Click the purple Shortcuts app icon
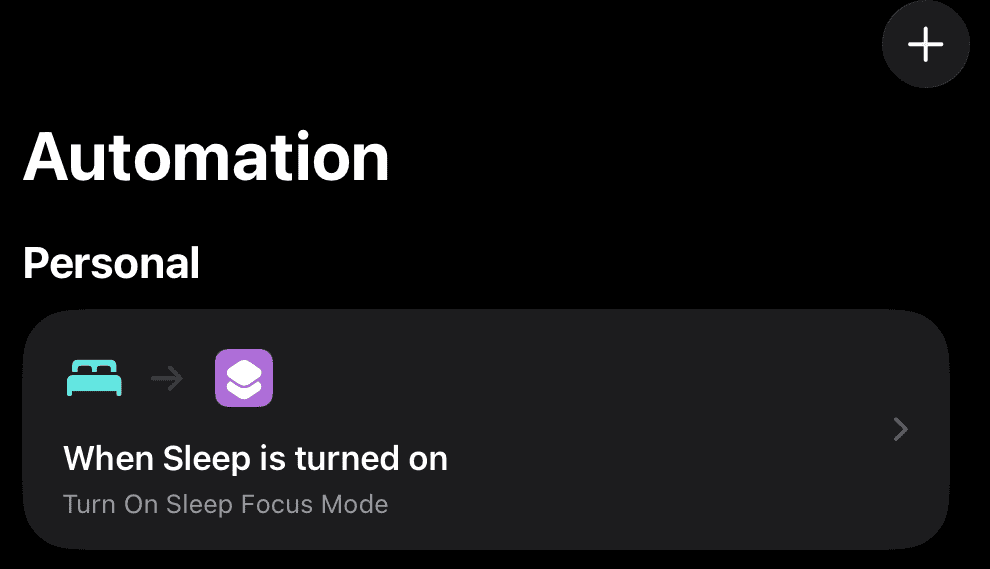This screenshot has width=990, height=569. 244,378
